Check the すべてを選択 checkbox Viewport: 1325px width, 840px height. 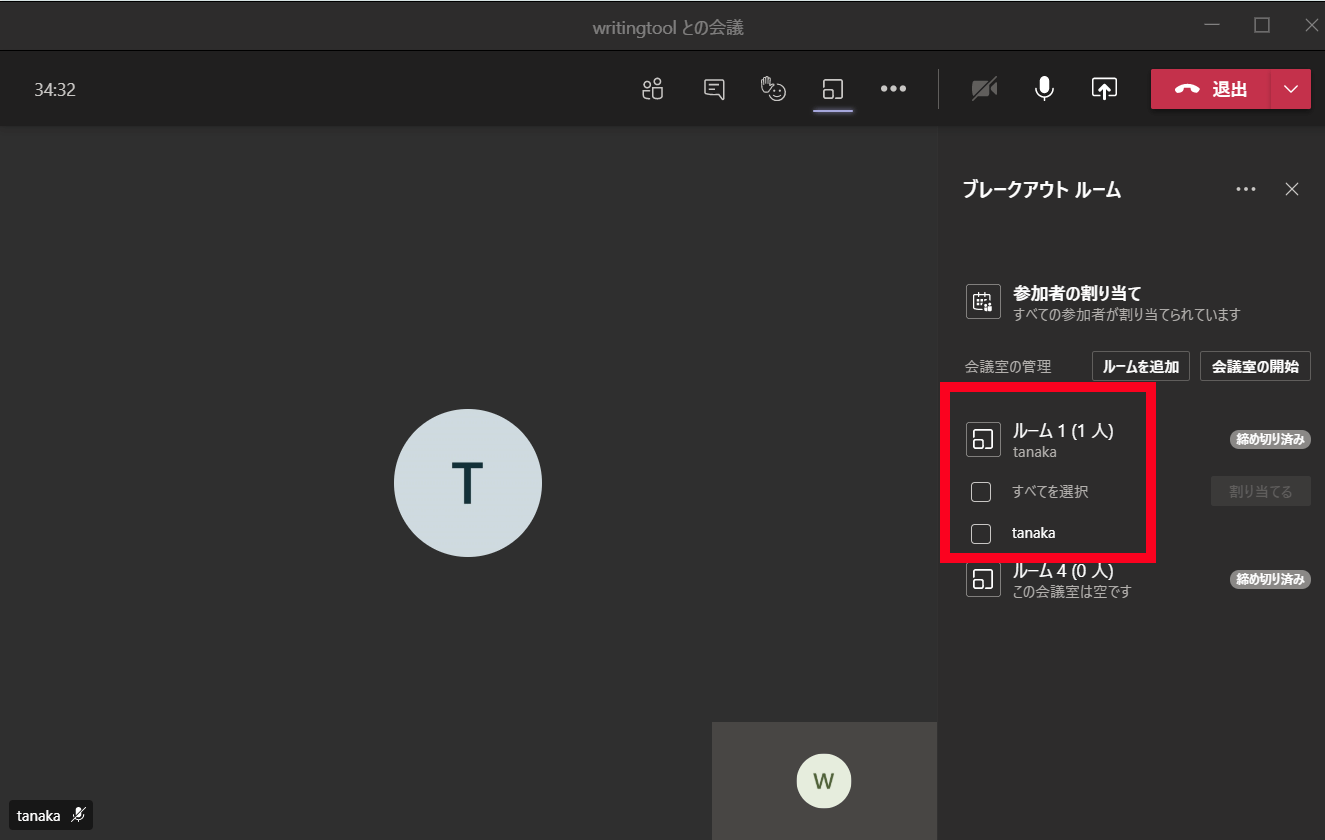pos(981,492)
